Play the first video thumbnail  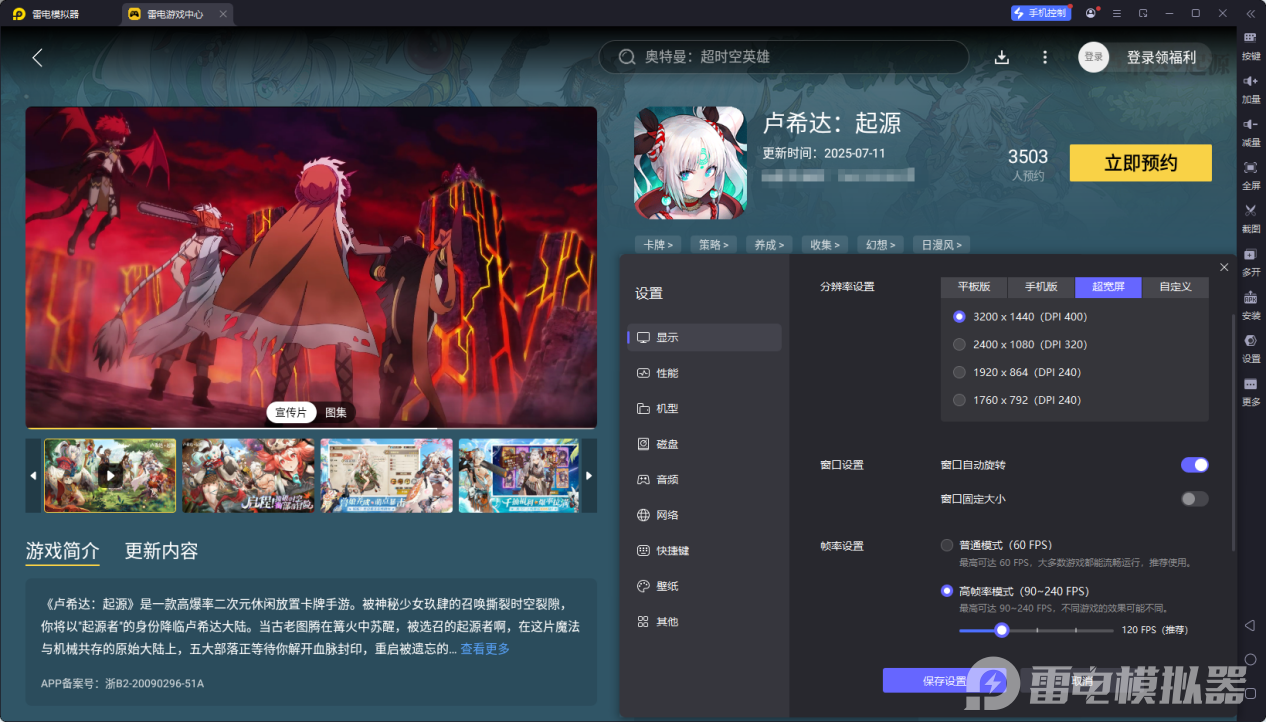click(110, 476)
